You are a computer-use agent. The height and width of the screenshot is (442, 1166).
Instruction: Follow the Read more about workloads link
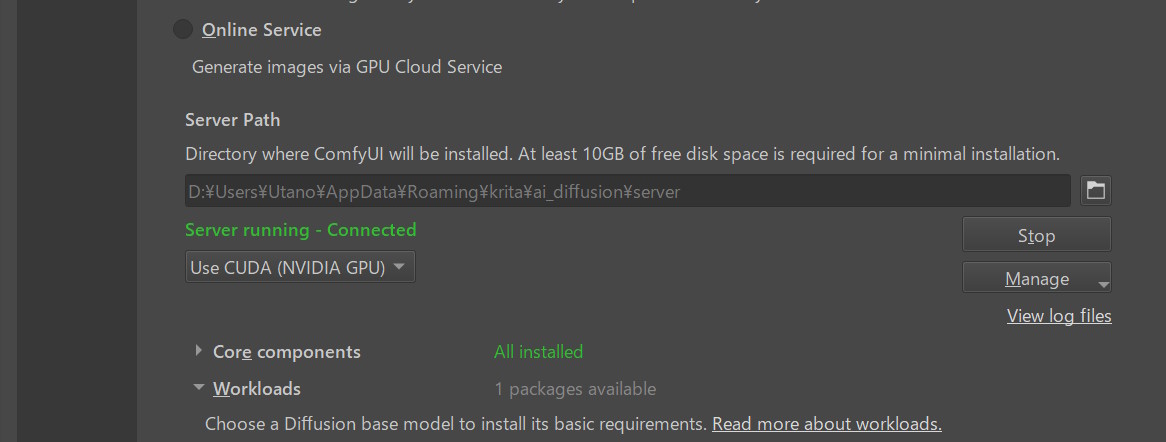(827, 424)
